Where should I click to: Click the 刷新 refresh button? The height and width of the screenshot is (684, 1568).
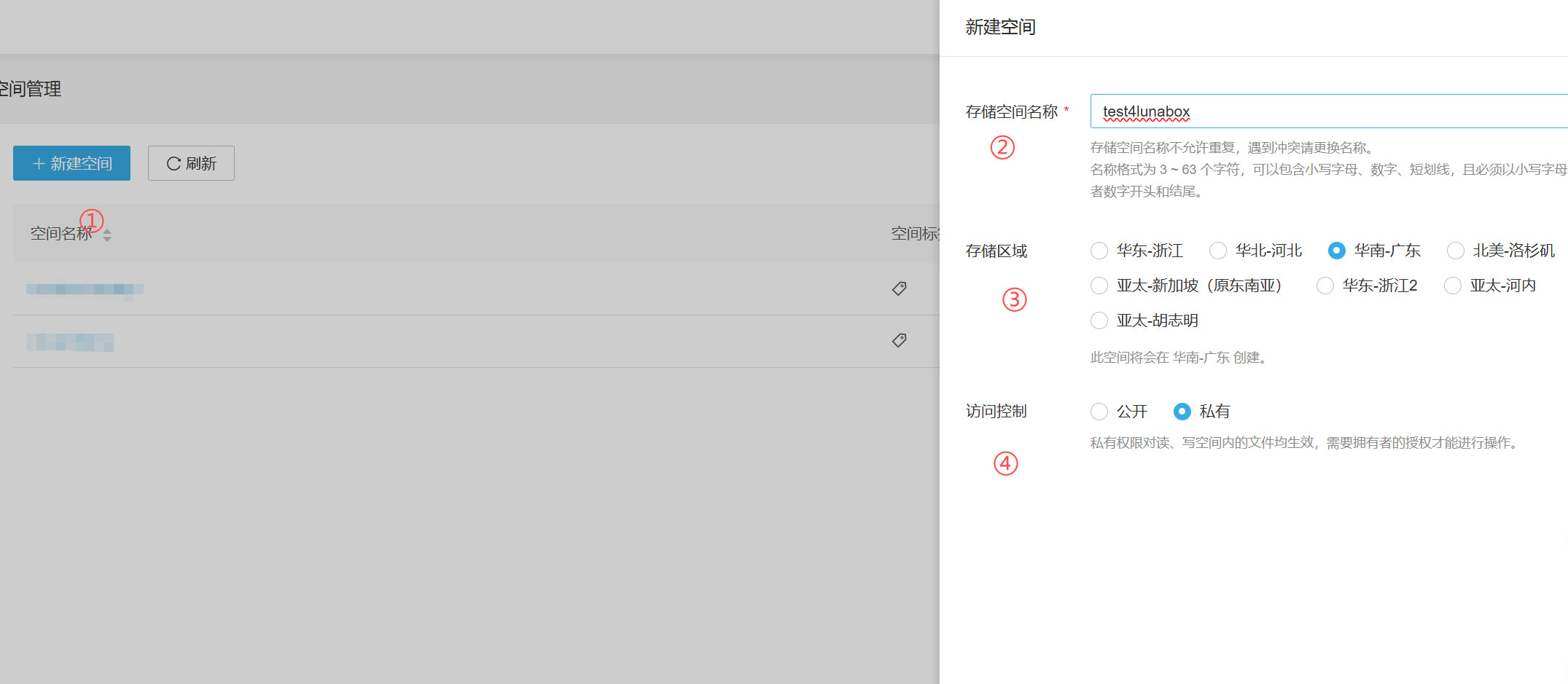[191, 163]
